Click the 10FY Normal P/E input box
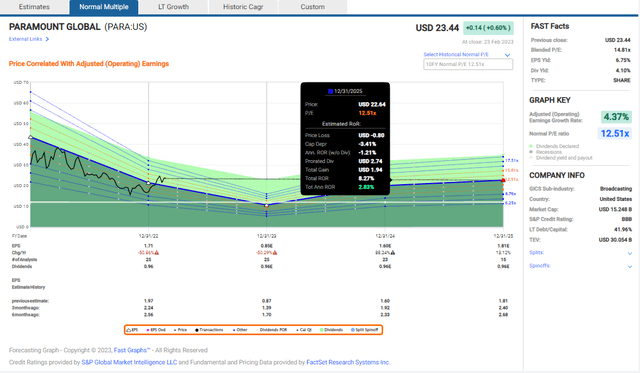Screen dimensions: 640x373 click(468, 64)
